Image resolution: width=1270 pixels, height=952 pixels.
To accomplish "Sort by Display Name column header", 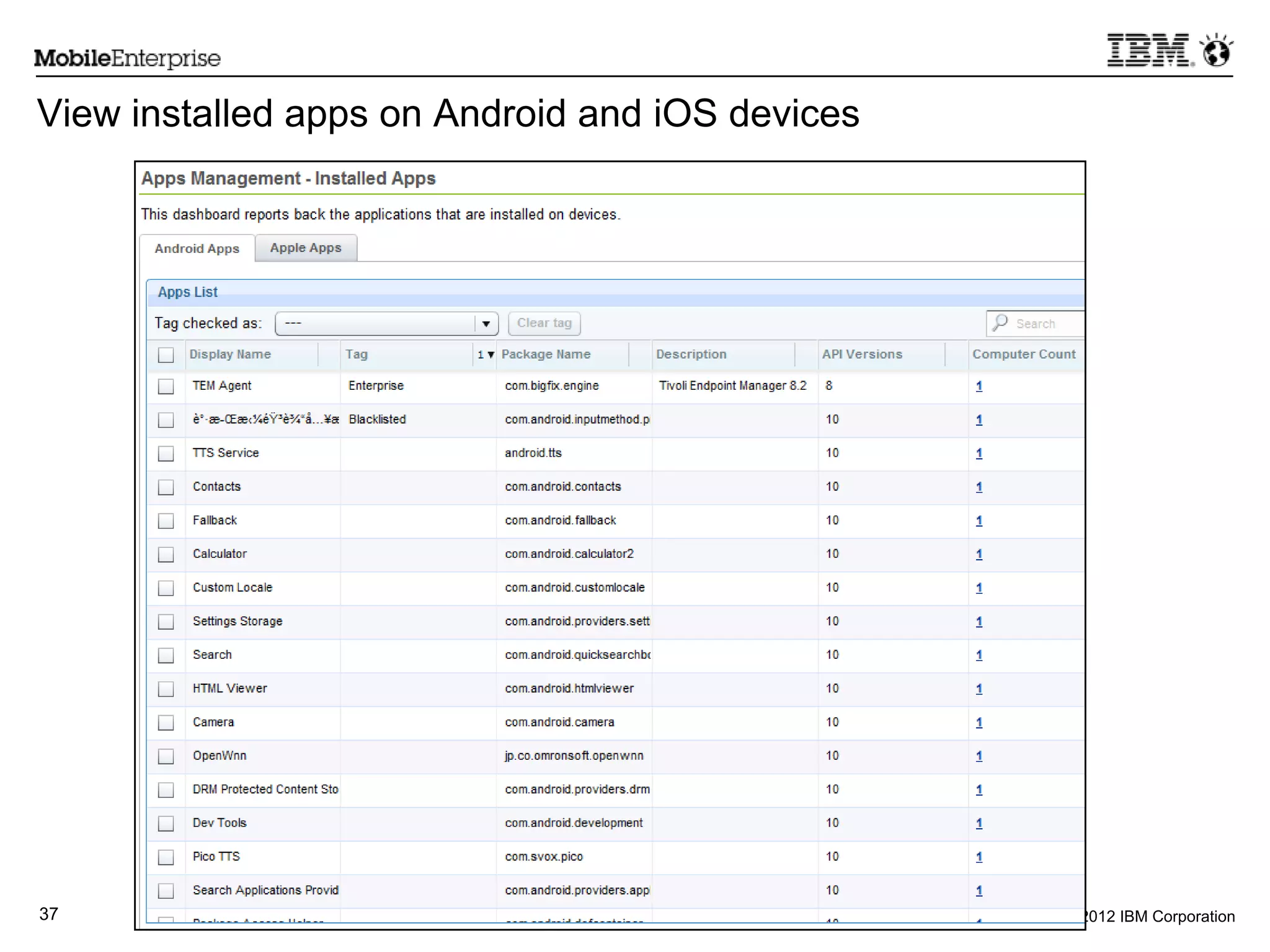I will [x=230, y=355].
